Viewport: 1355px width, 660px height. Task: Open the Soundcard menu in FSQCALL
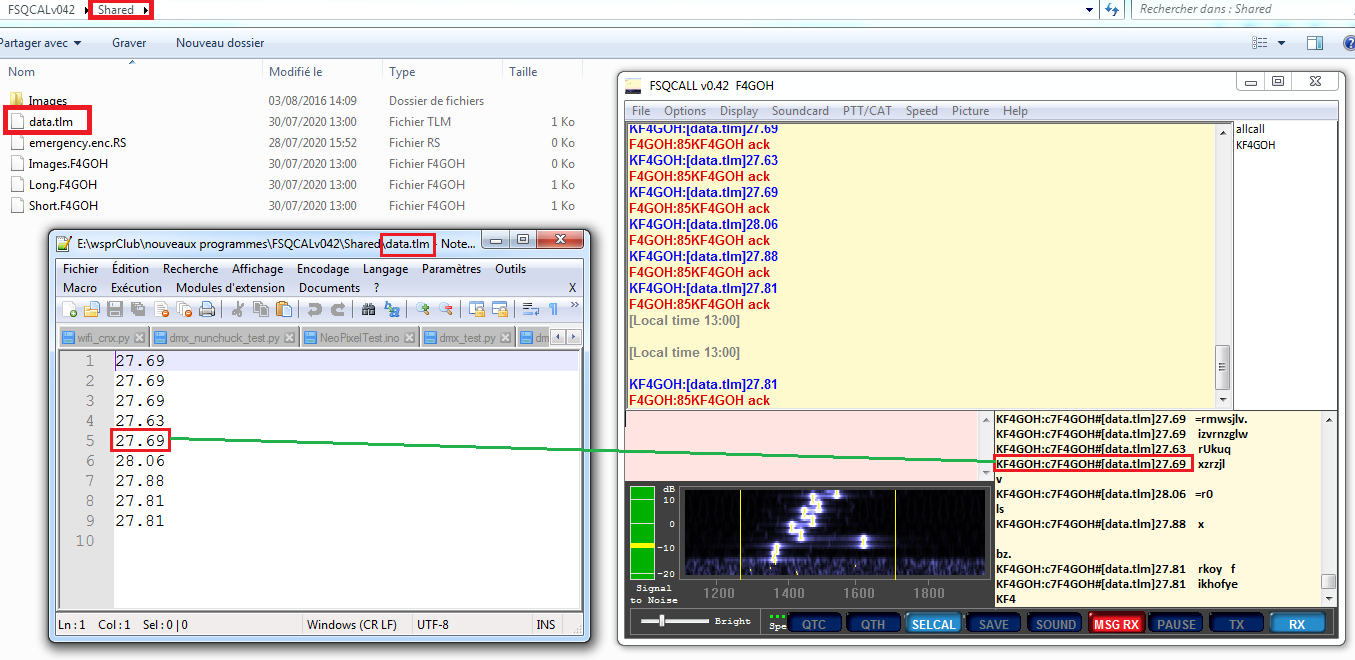800,111
